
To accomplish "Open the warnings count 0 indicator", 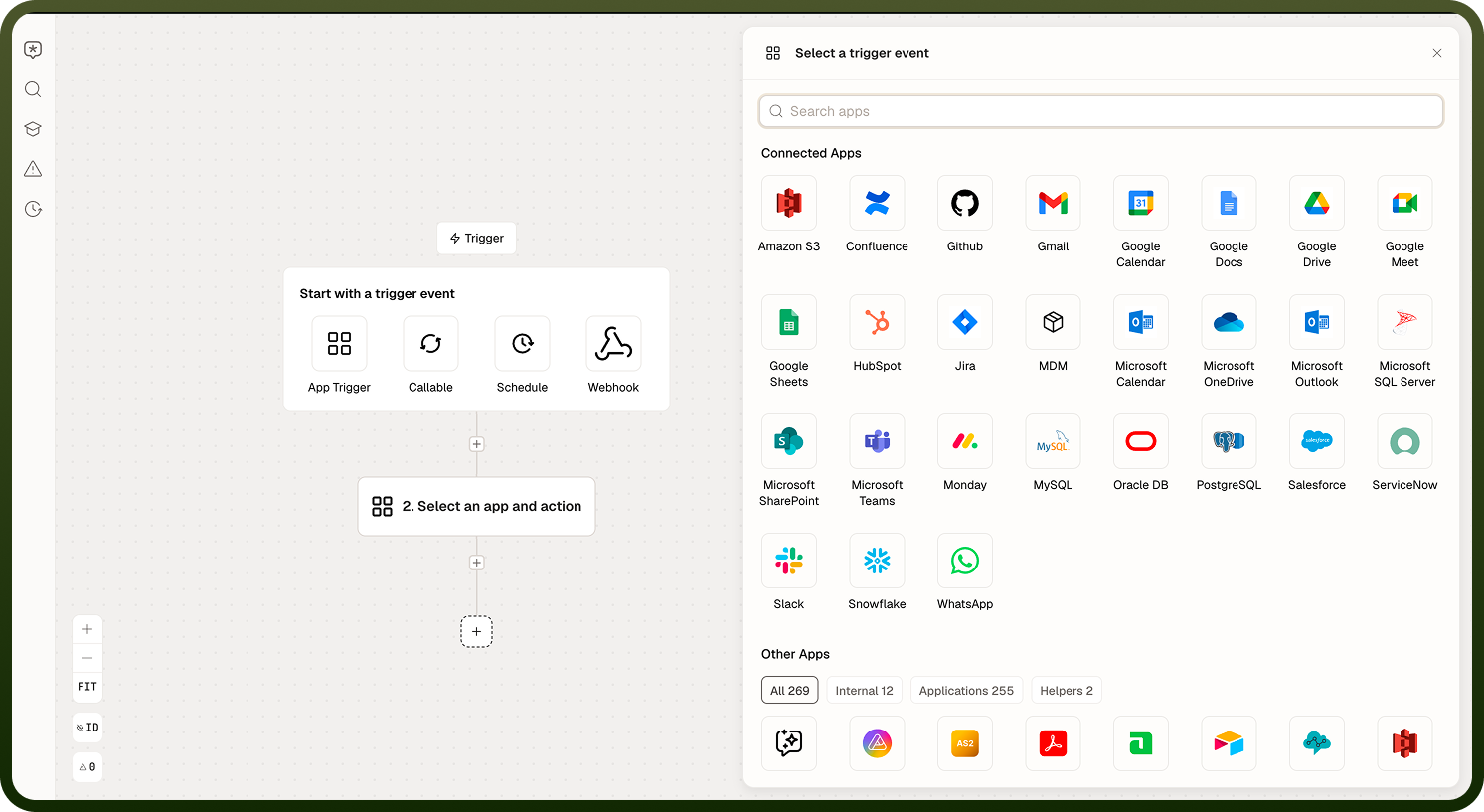I will [x=87, y=767].
